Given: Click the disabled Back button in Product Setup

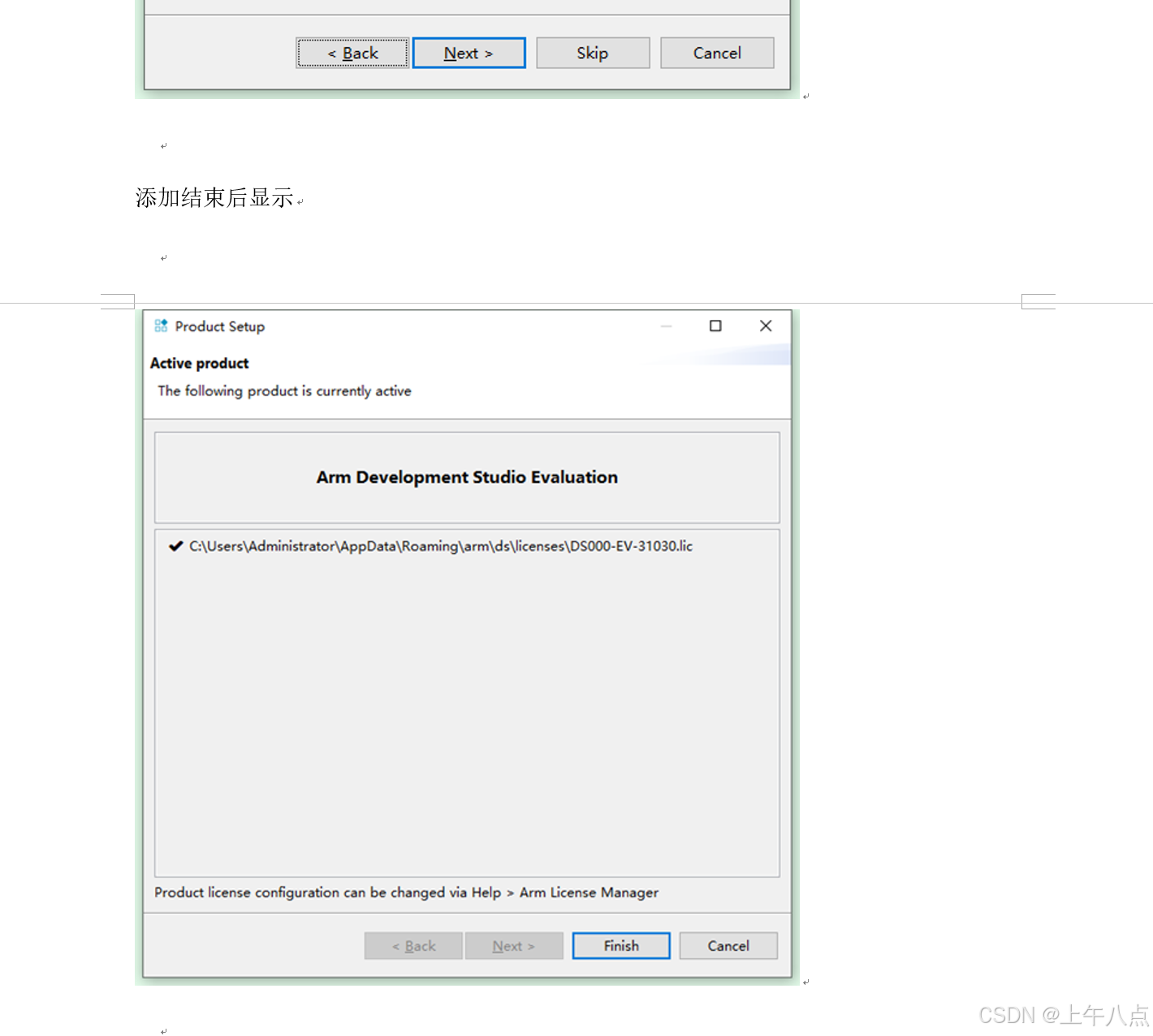Looking at the screenshot, I should tap(413, 946).
